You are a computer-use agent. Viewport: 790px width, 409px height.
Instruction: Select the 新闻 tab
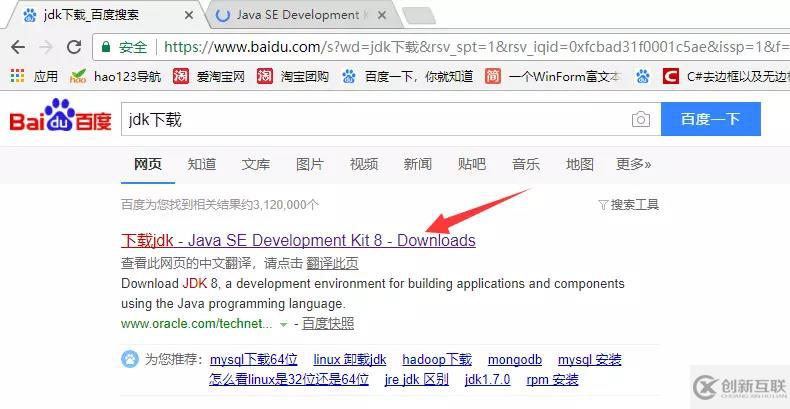point(417,164)
